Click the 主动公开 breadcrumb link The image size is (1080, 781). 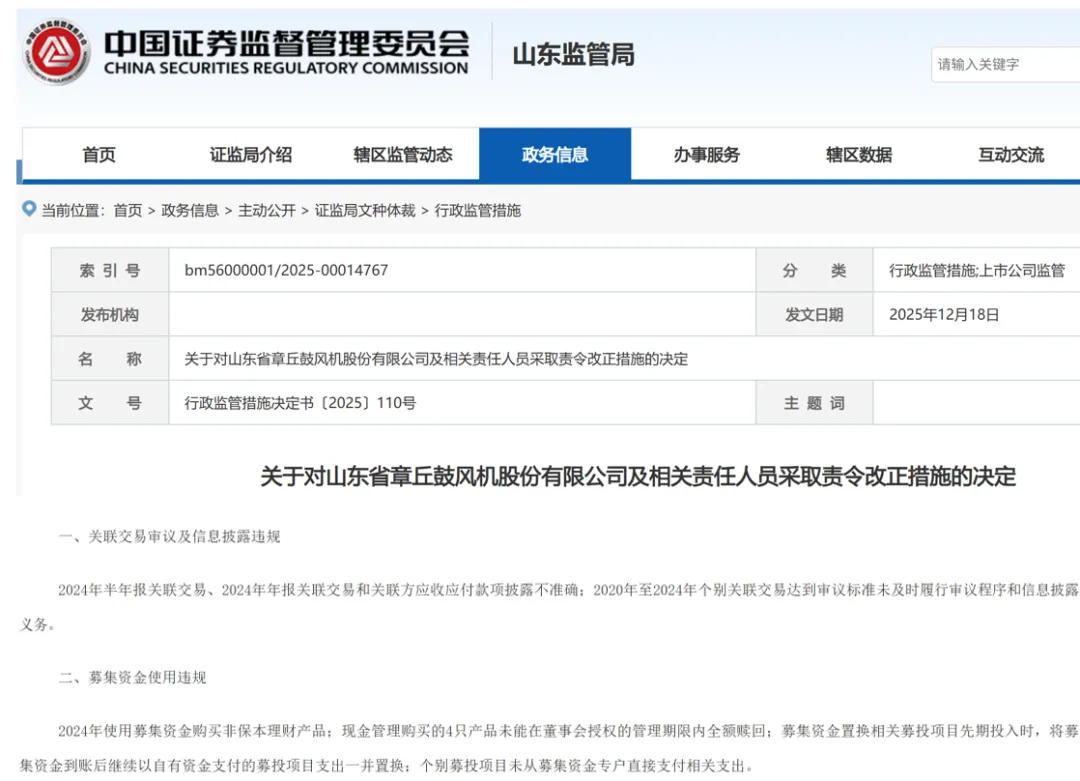point(267,210)
